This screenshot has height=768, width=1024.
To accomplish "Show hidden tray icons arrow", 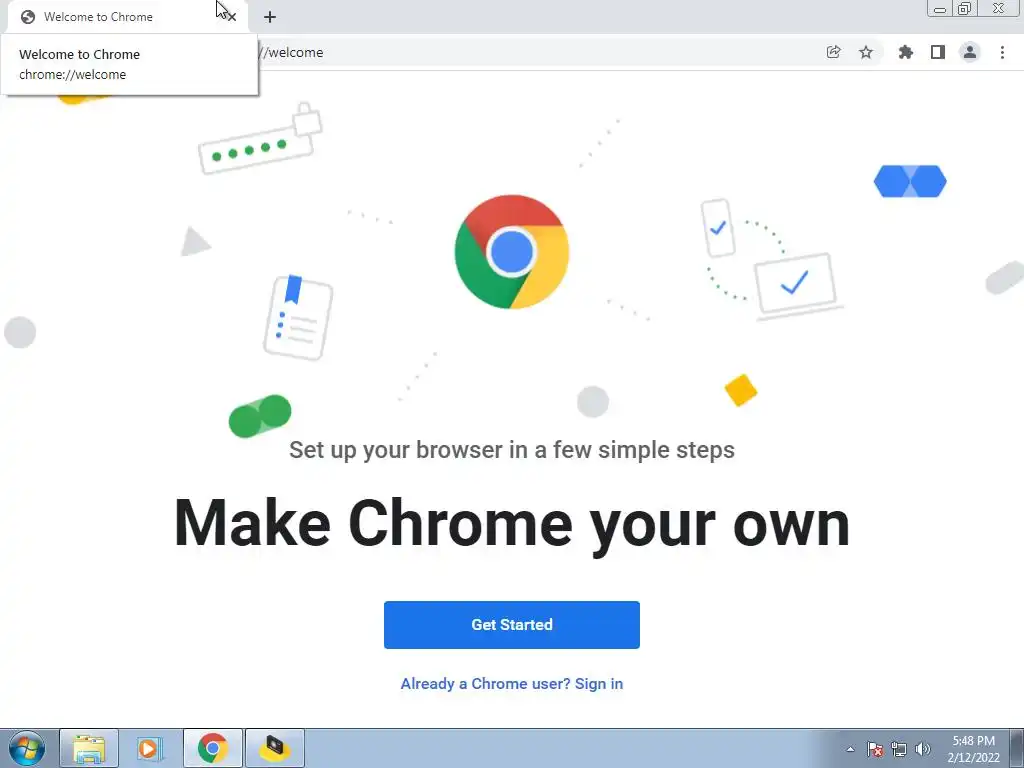I will (x=850, y=749).
